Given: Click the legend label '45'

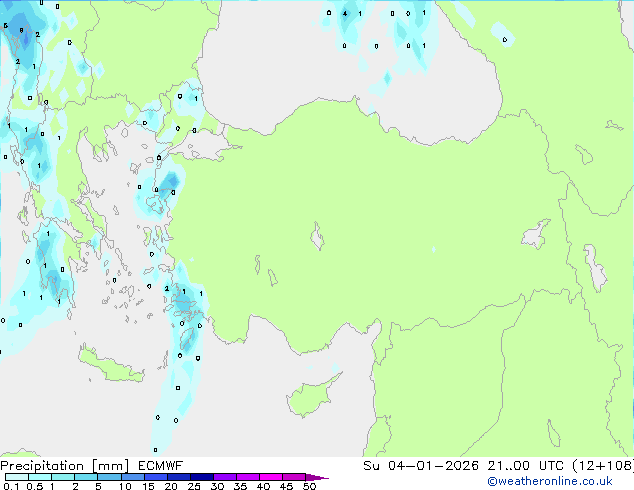Looking at the screenshot, I should coord(287,486).
